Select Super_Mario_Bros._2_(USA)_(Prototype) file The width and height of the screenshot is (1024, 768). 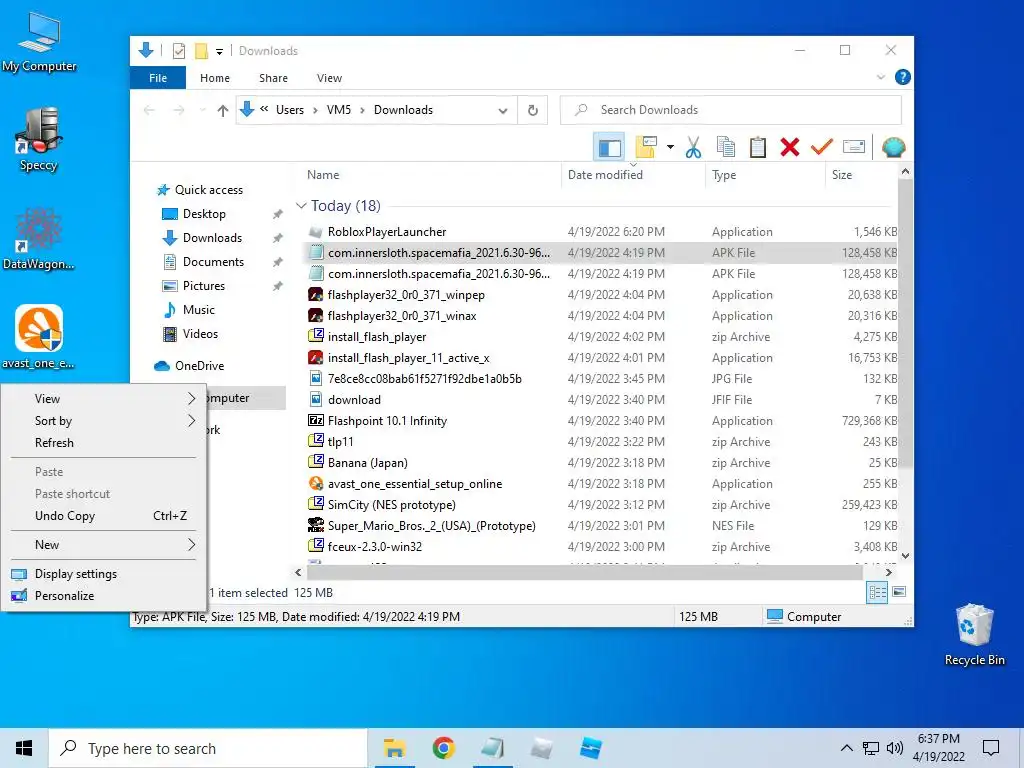click(x=431, y=526)
